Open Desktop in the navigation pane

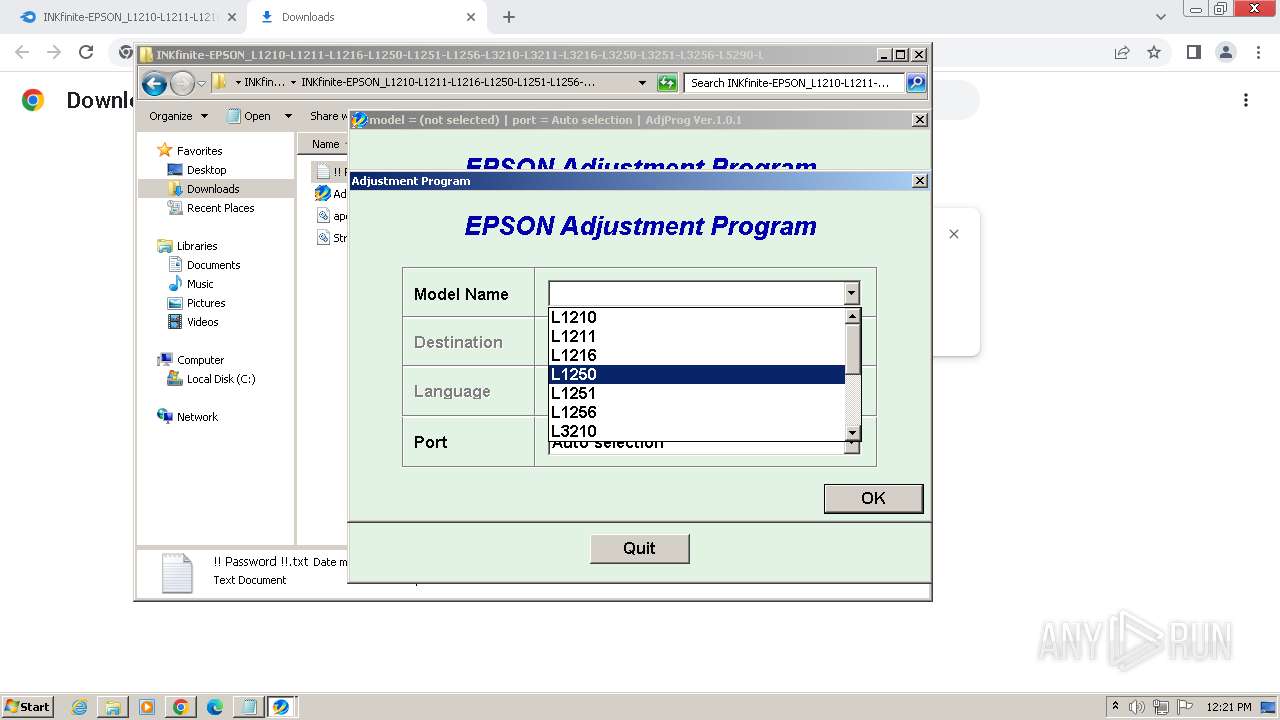coord(206,170)
